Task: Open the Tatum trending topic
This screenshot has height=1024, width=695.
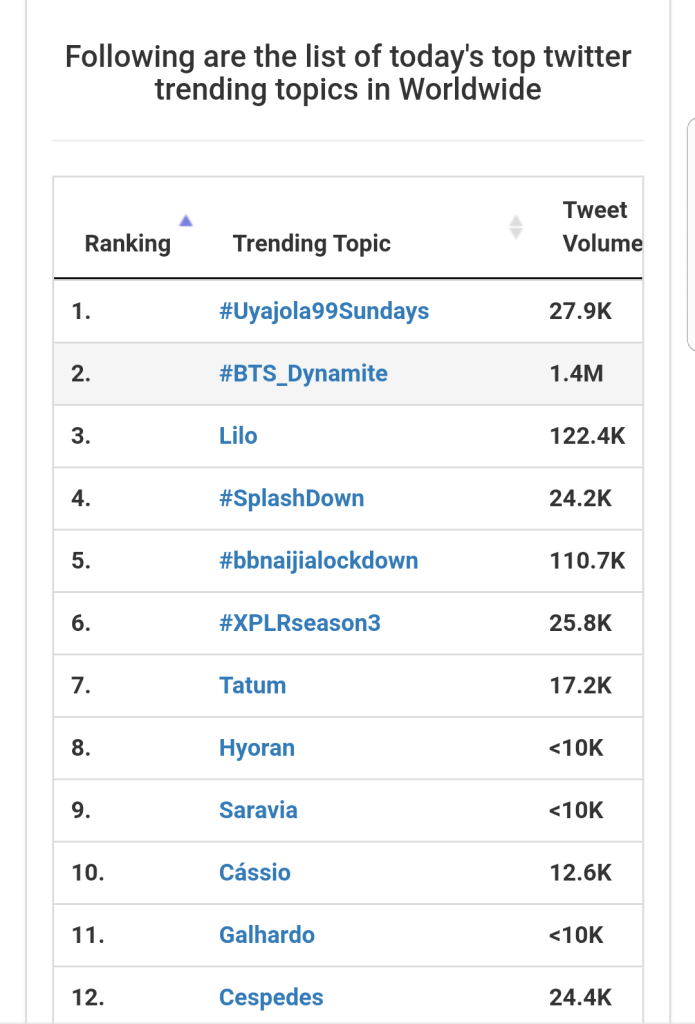Action: point(252,685)
